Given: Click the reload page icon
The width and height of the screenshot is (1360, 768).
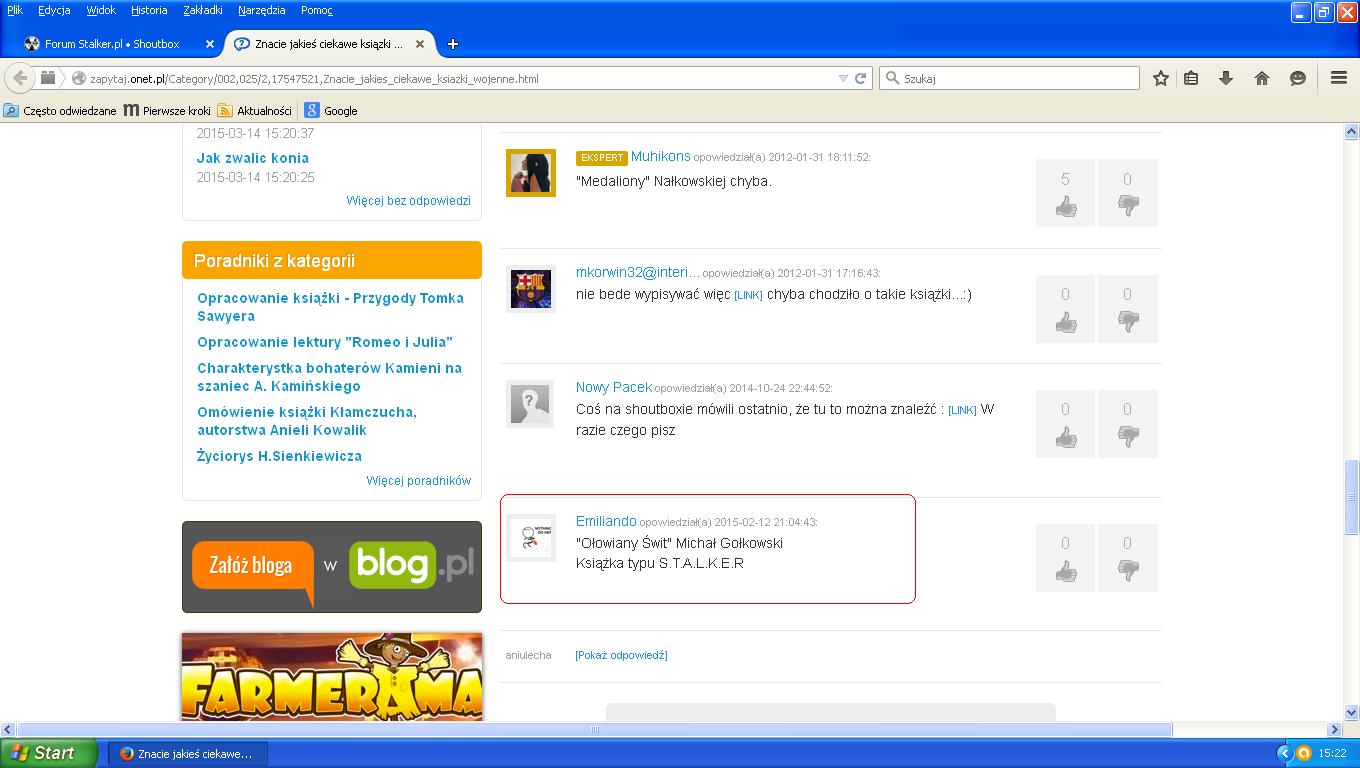Looking at the screenshot, I should [x=860, y=78].
